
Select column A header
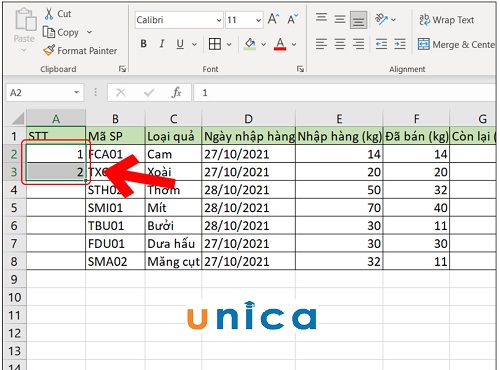click(x=56, y=119)
